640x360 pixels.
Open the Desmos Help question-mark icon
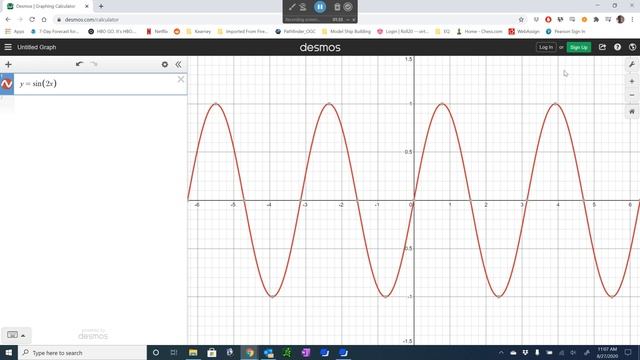point(617,47)
